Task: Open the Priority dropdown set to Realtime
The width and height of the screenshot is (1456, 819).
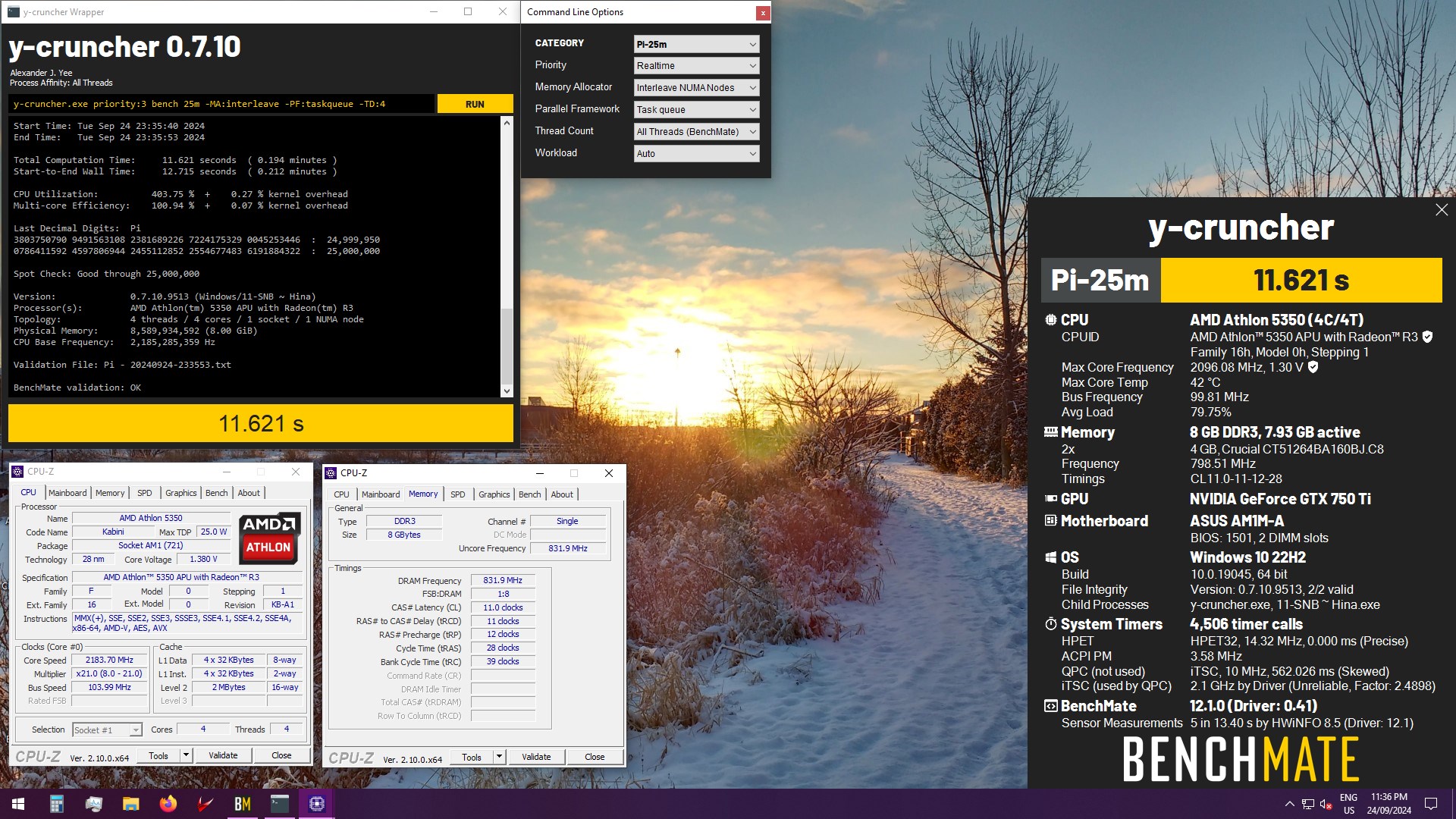Action: tap(696, 66)
